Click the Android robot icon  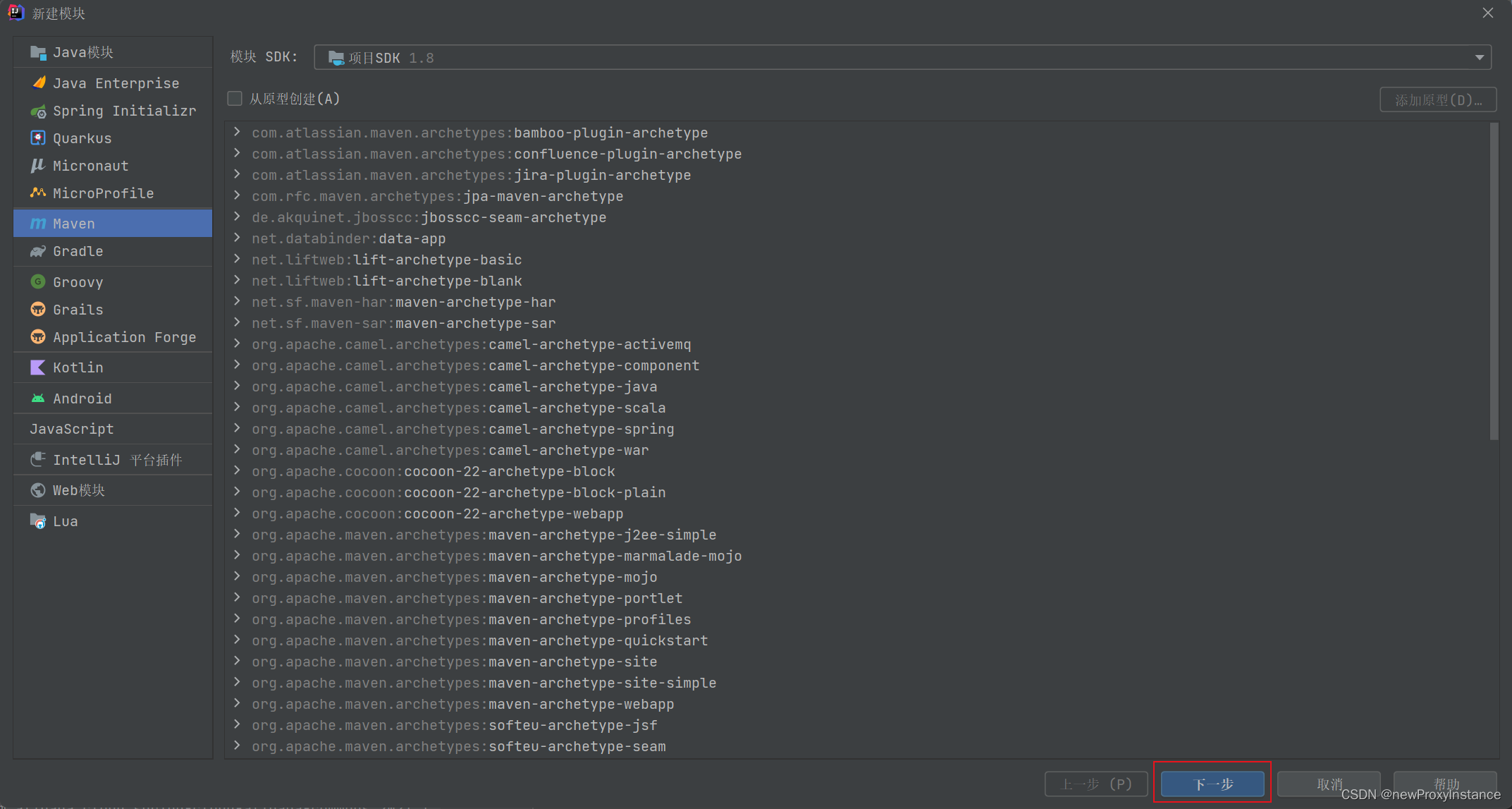coord(38,399)
